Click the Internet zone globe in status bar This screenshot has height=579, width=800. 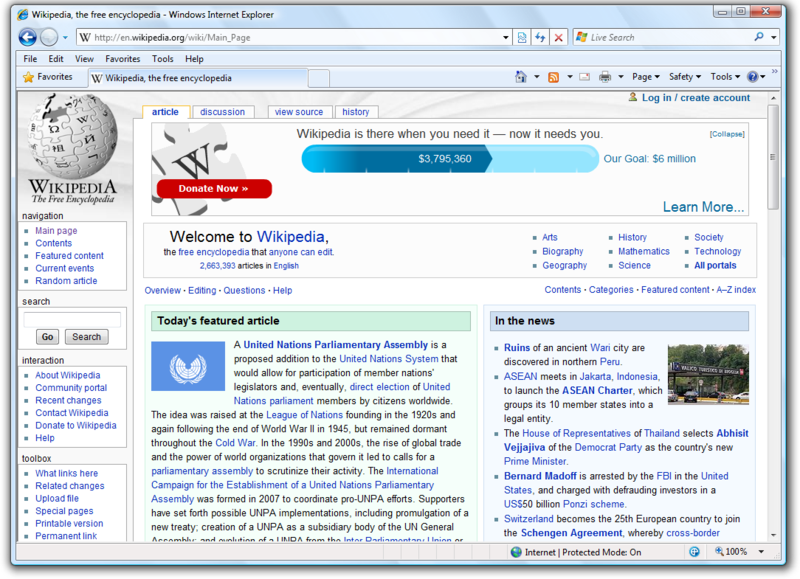tap(516, 552)
